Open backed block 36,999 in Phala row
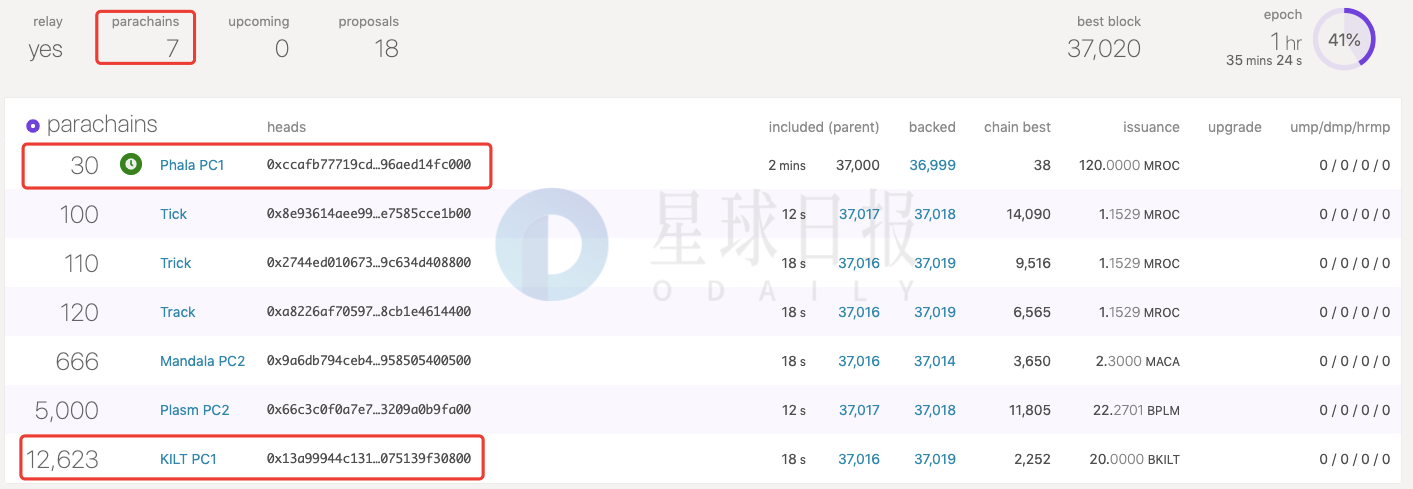Viewport: 1413px width, 489px height. tap(932, 165)
